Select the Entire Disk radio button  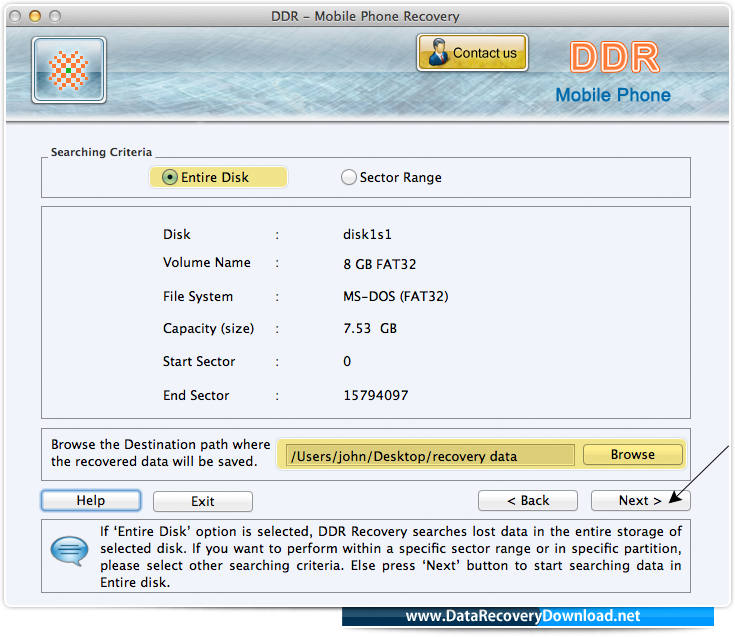[169, 177]
